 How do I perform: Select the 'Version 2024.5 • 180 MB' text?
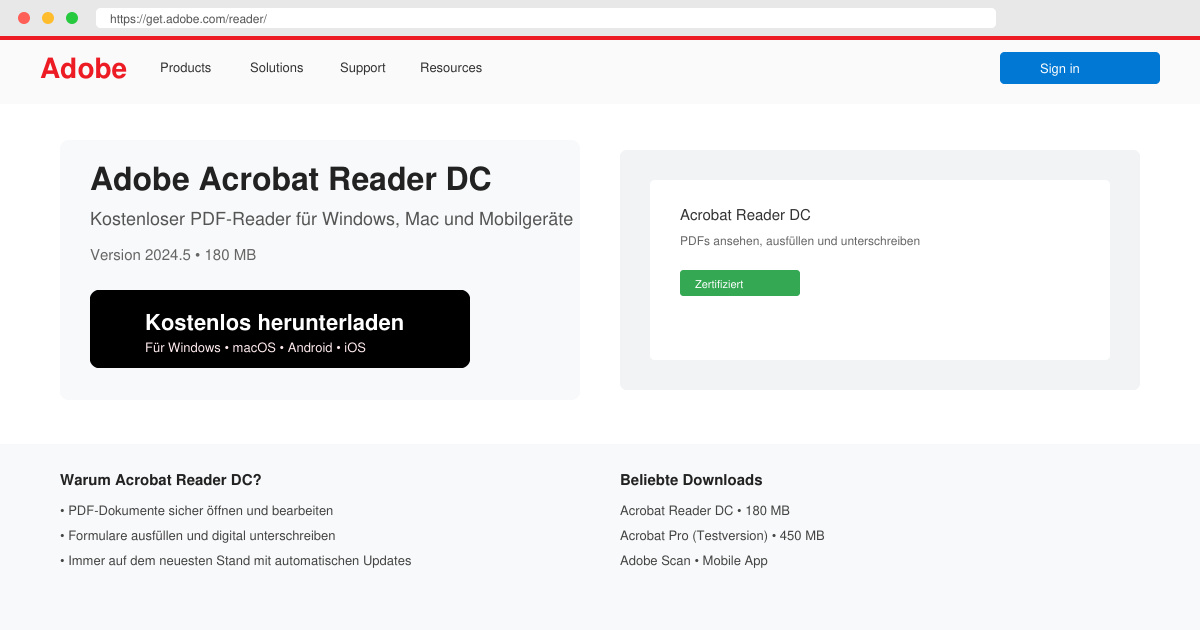click(x=173, y=255)
